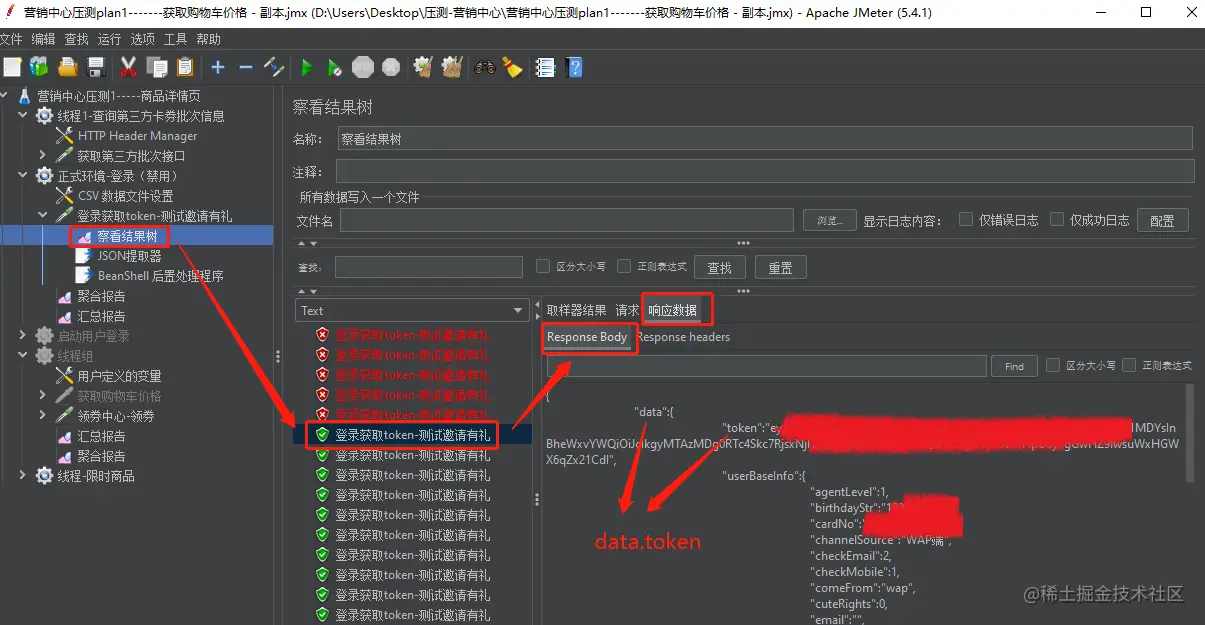Viewport: 1205px width, 625px height.
Task: Toggle 区分大小写 for search
Action: pos(541,267)
